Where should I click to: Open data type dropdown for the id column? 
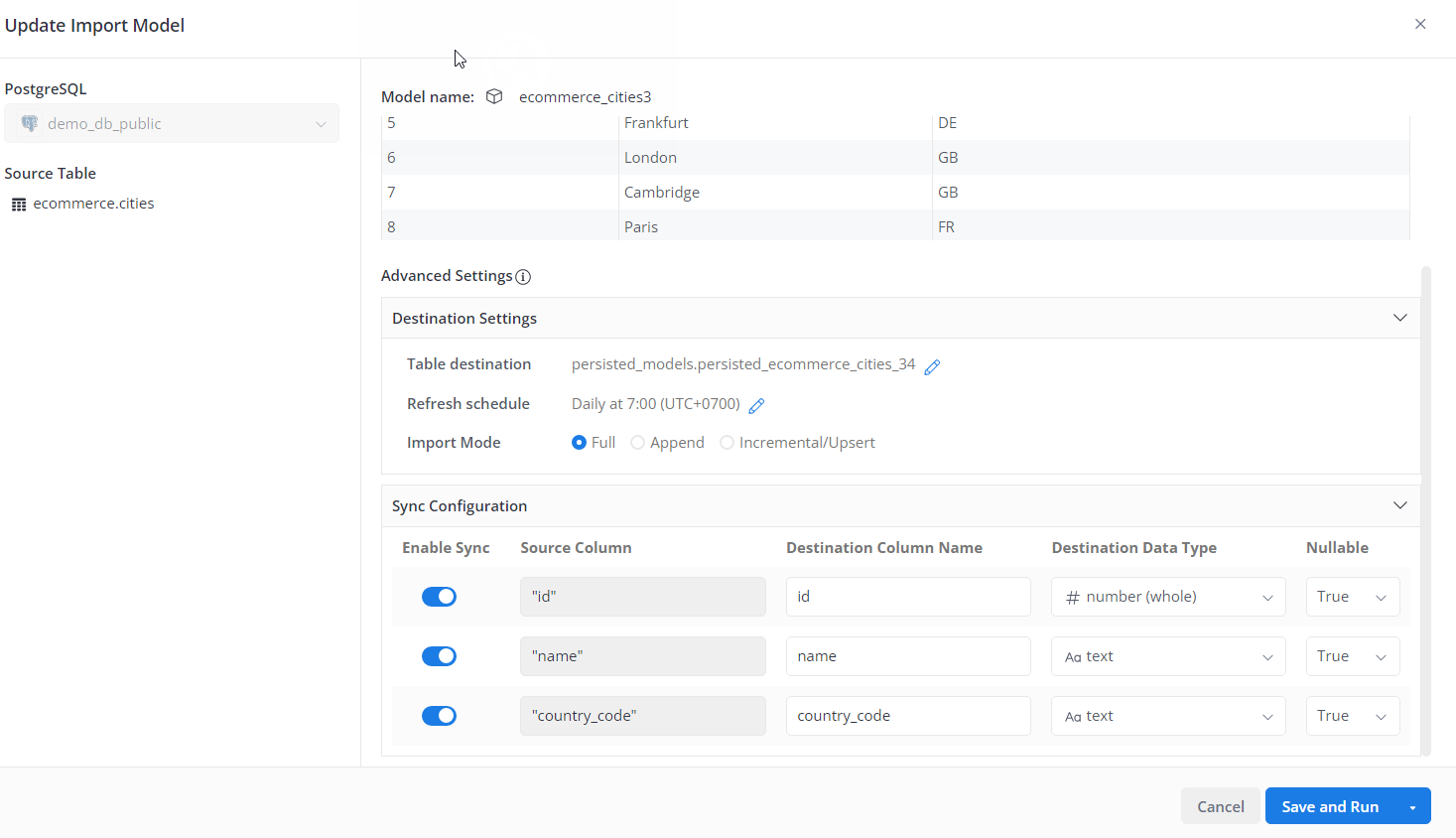point(1168,597)
